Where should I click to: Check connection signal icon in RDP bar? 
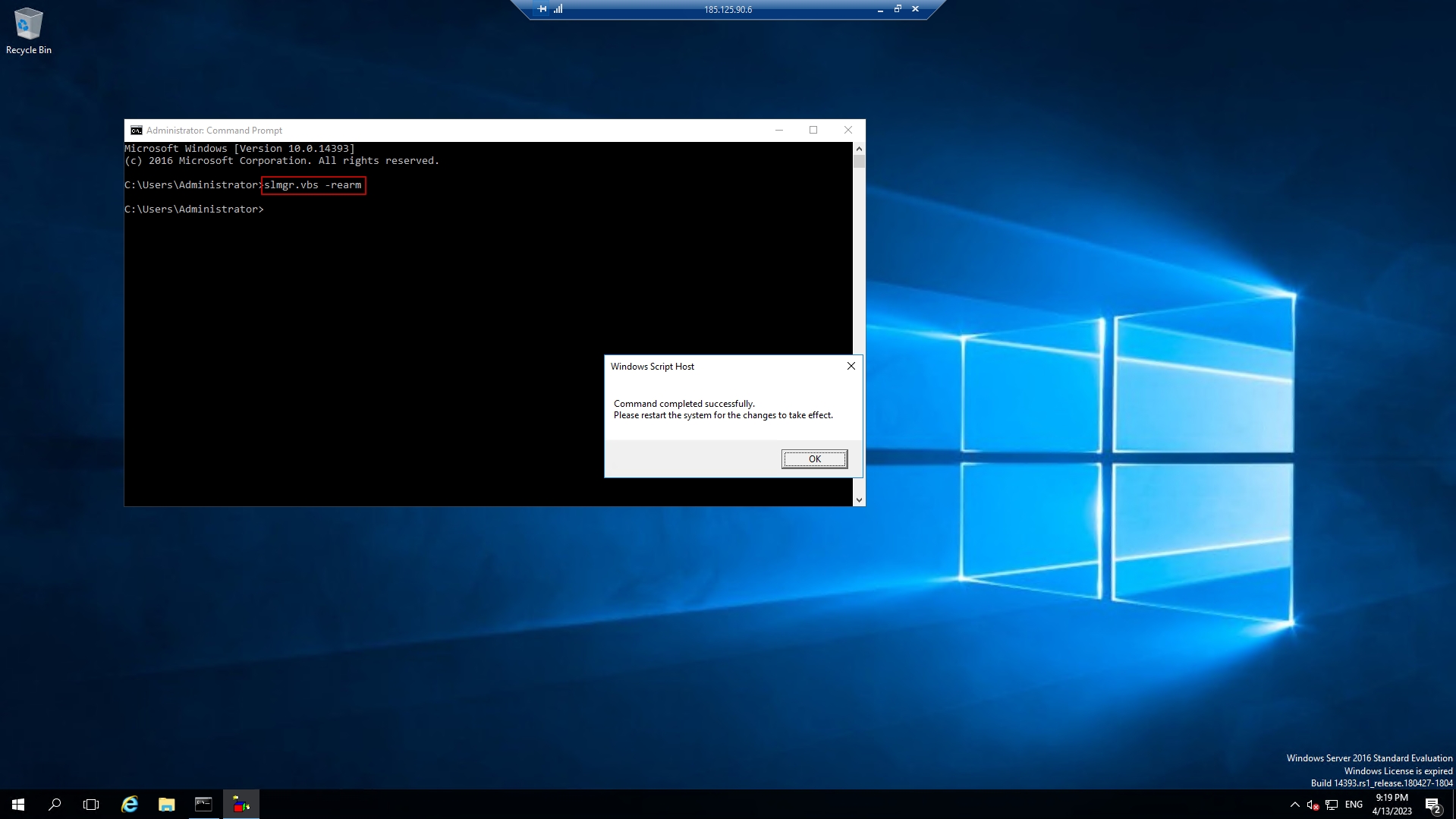(558, 9)
